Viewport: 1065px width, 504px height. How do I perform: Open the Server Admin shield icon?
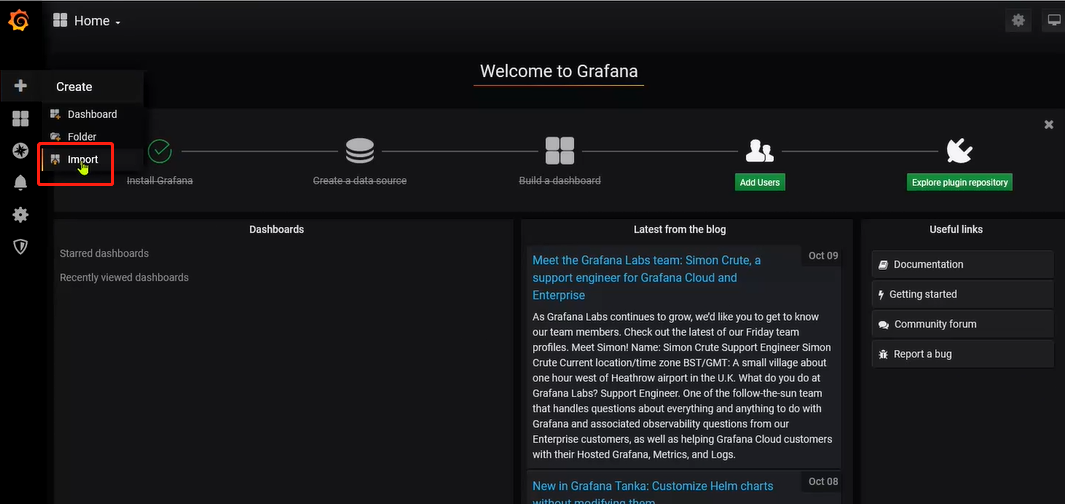click(20, 247)
